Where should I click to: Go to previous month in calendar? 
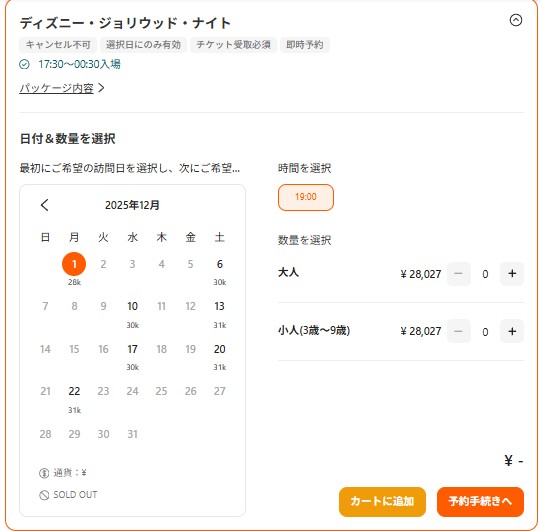[45, 205]
